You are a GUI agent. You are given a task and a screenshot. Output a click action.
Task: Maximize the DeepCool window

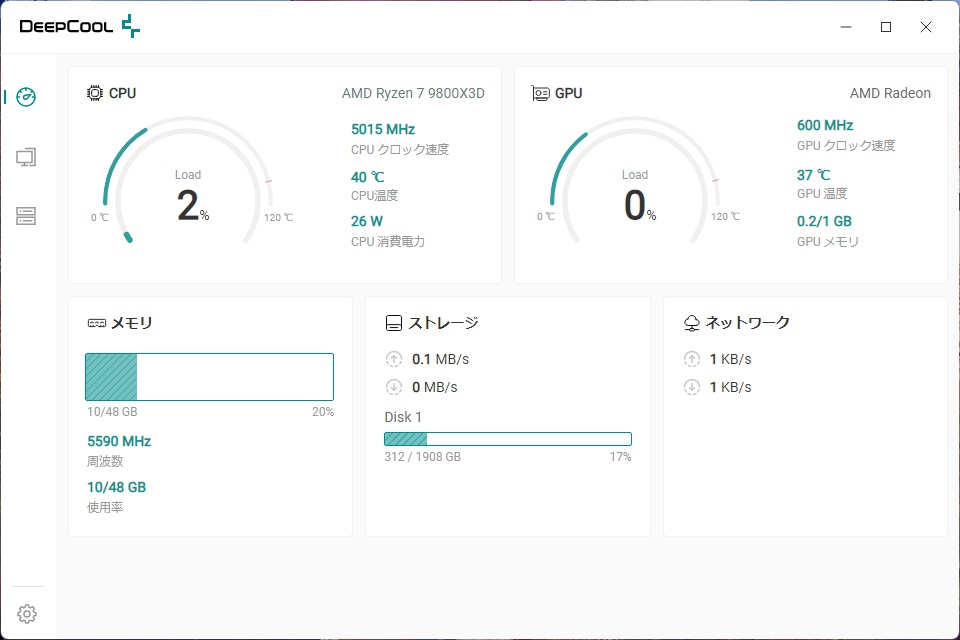pyautogui.click(x=885, y=27)
